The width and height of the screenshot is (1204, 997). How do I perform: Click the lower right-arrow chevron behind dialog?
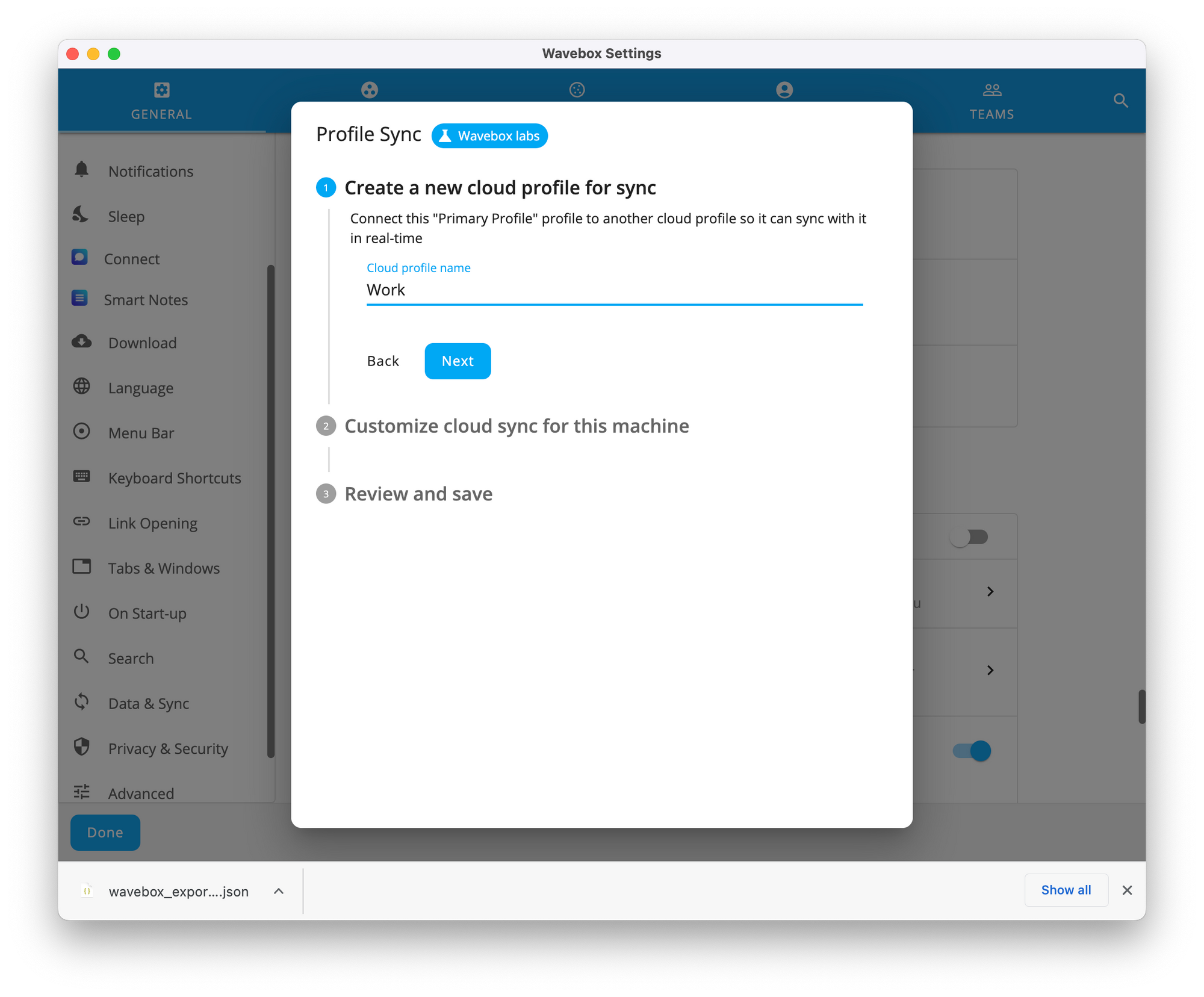990,669
